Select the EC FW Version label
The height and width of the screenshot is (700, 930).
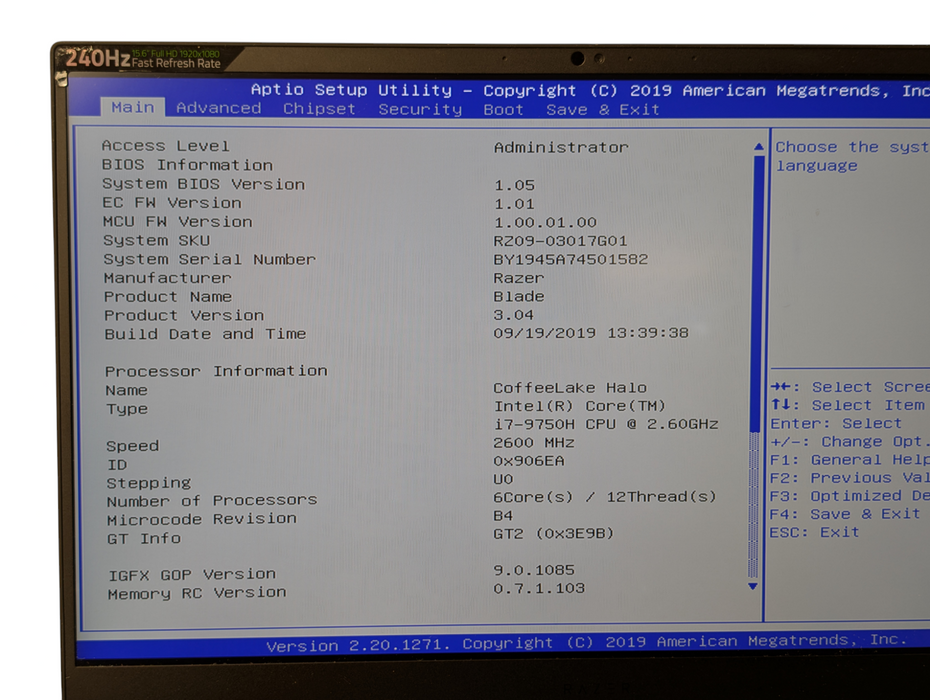pos(172,203)
